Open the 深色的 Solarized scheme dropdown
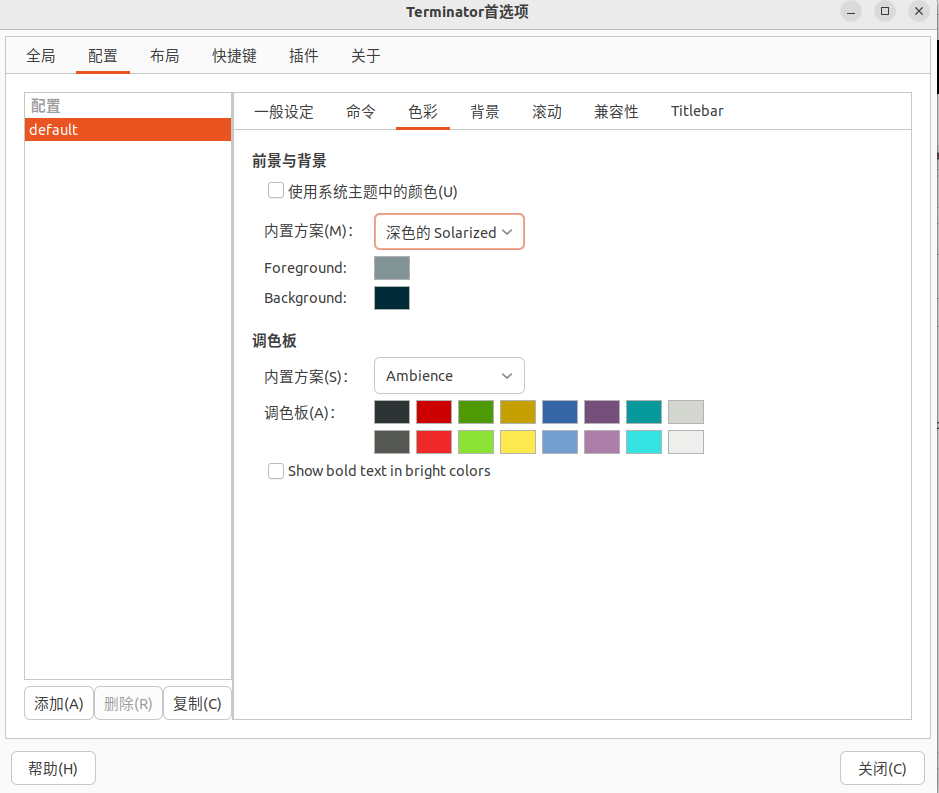 [449, 232]
